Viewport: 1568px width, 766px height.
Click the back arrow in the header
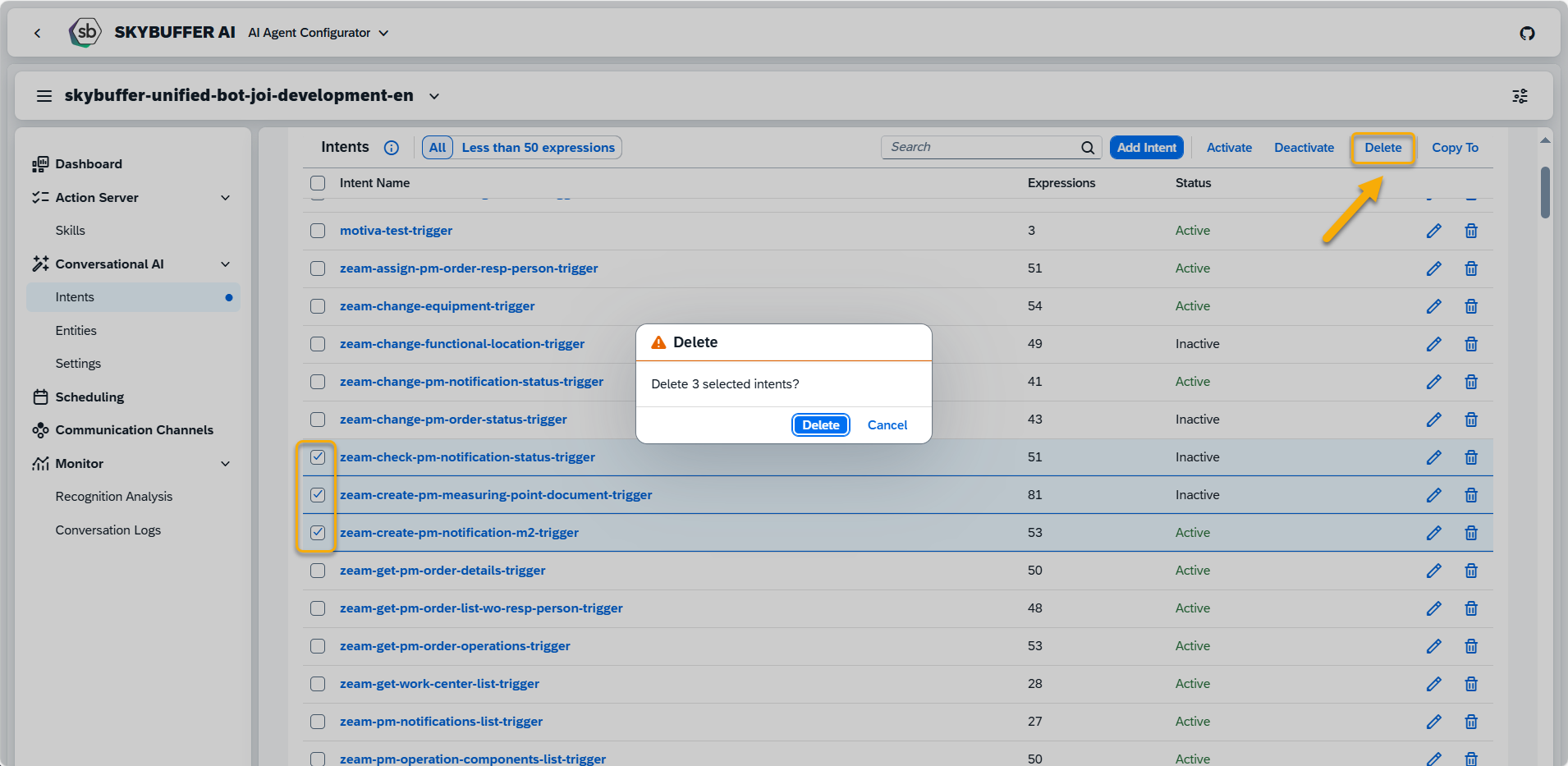[38, 33]
